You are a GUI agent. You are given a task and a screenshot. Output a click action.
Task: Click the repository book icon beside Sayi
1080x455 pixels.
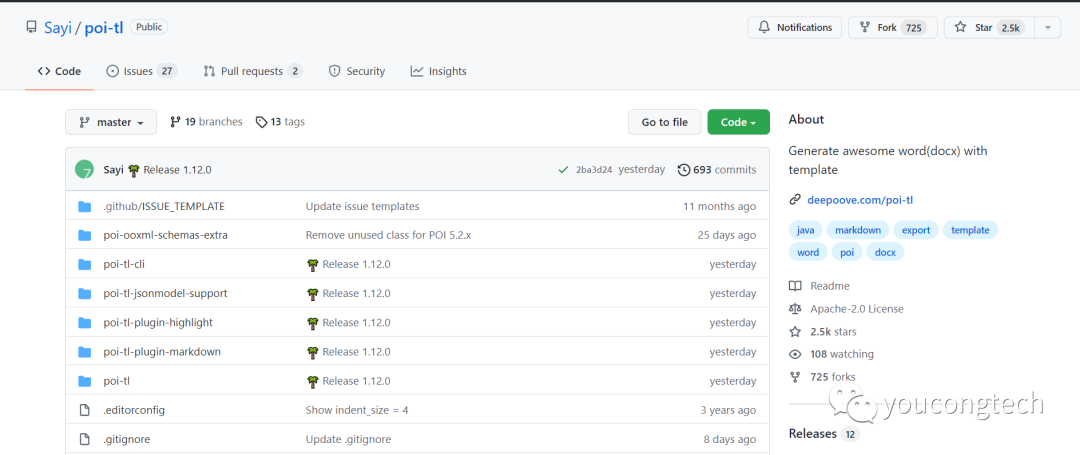point(31,28)
